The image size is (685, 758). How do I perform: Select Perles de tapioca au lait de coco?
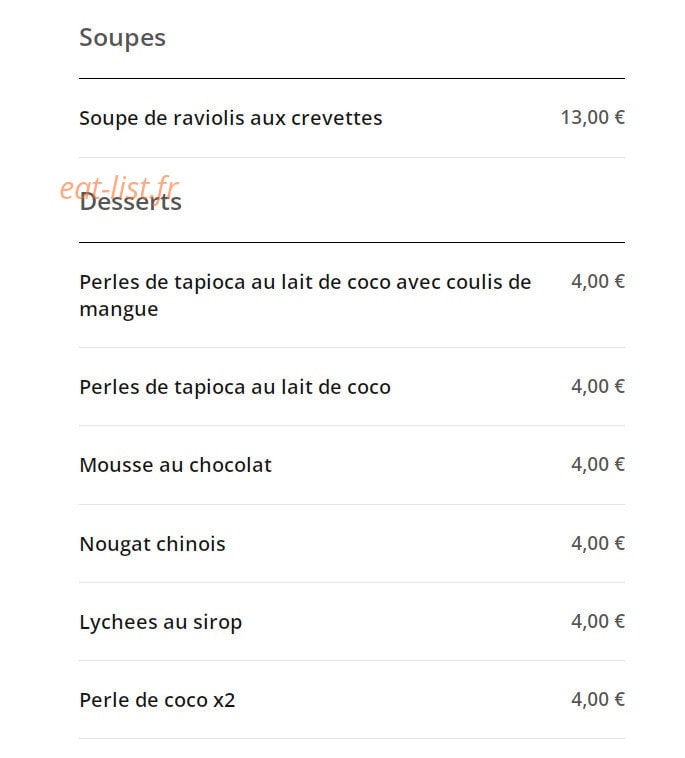point(235,387)
